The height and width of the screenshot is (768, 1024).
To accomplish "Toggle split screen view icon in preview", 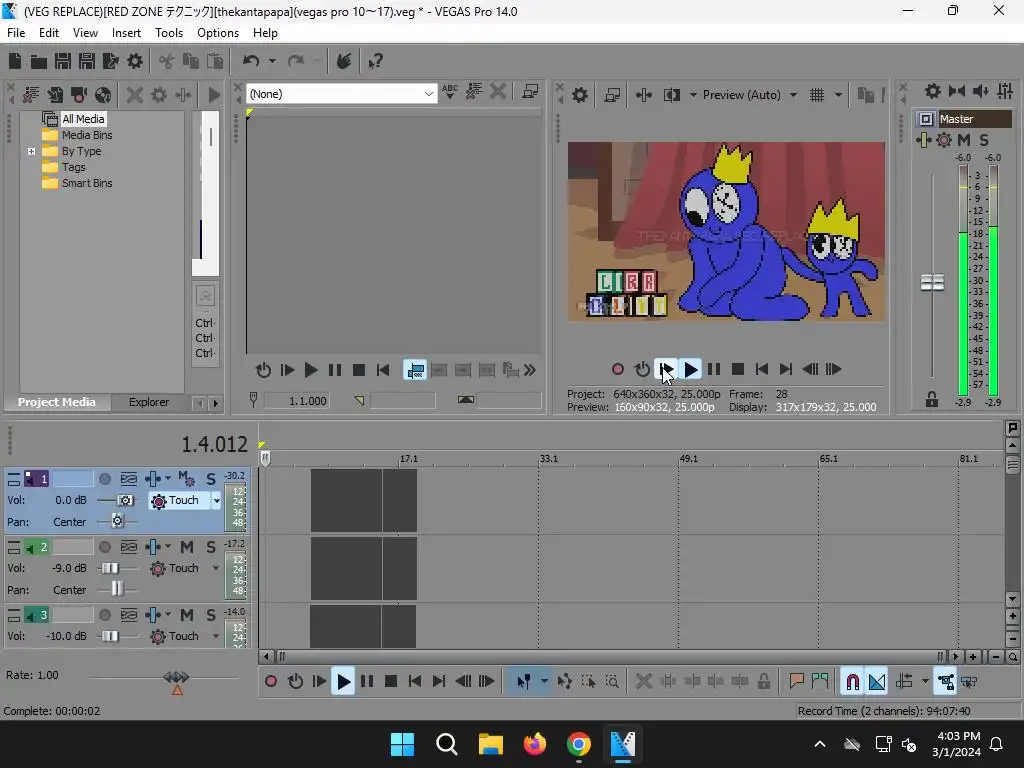I will [671, 95].
